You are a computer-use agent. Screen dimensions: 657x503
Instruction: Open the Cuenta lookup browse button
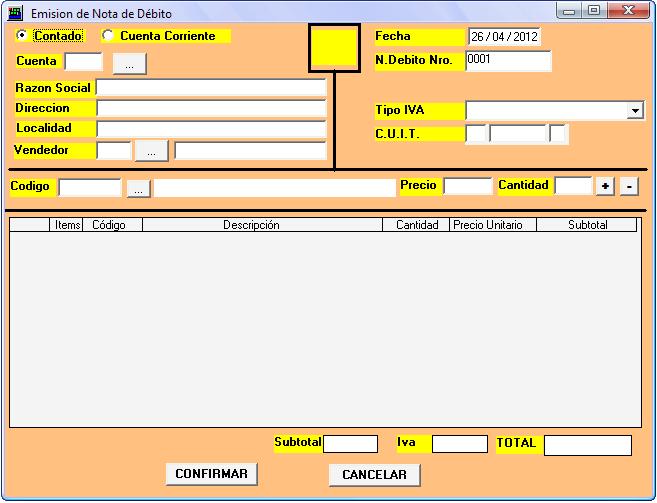click(130, 63)
